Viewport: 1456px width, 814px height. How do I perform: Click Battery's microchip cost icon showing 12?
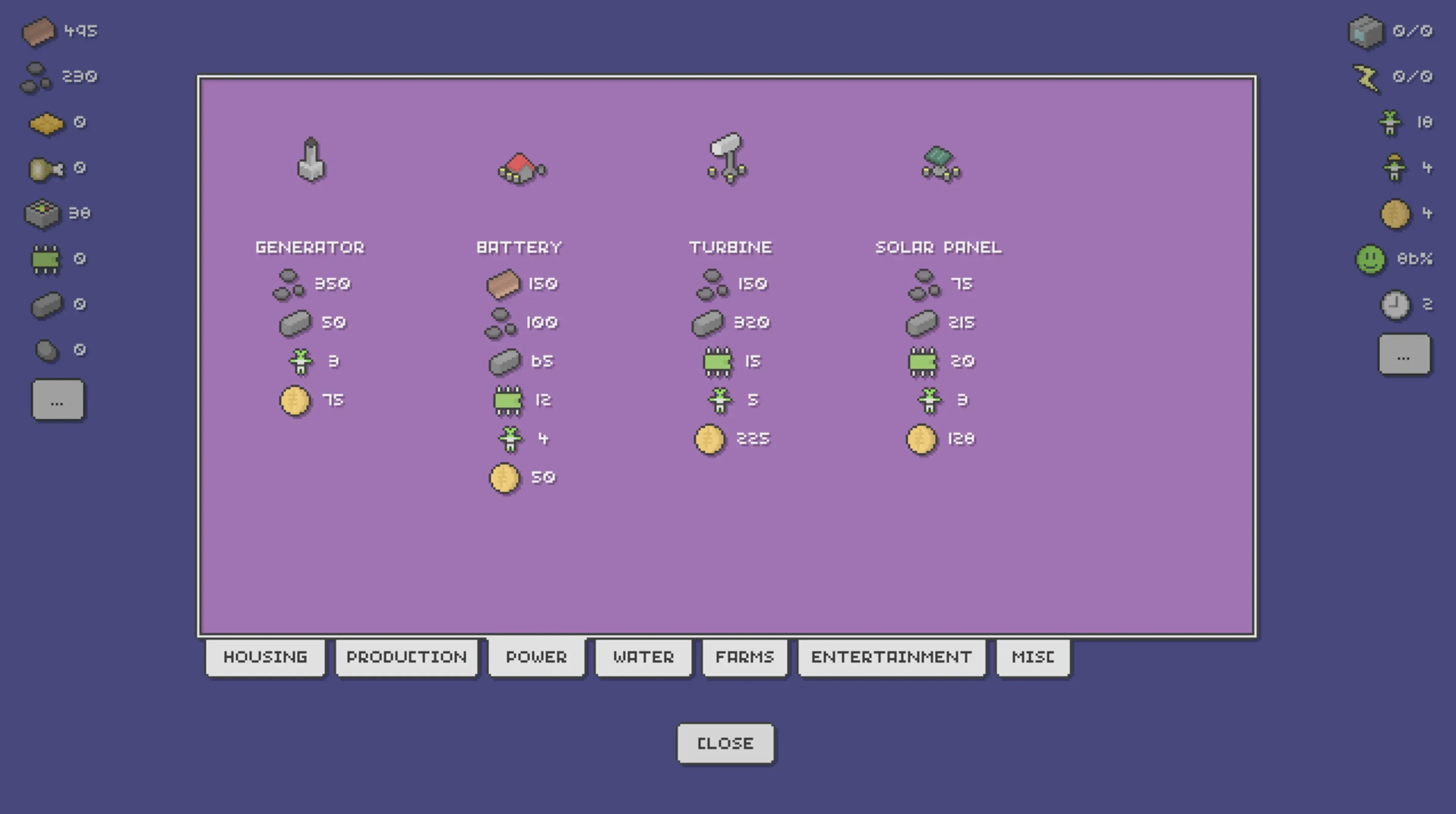point(508,401)
